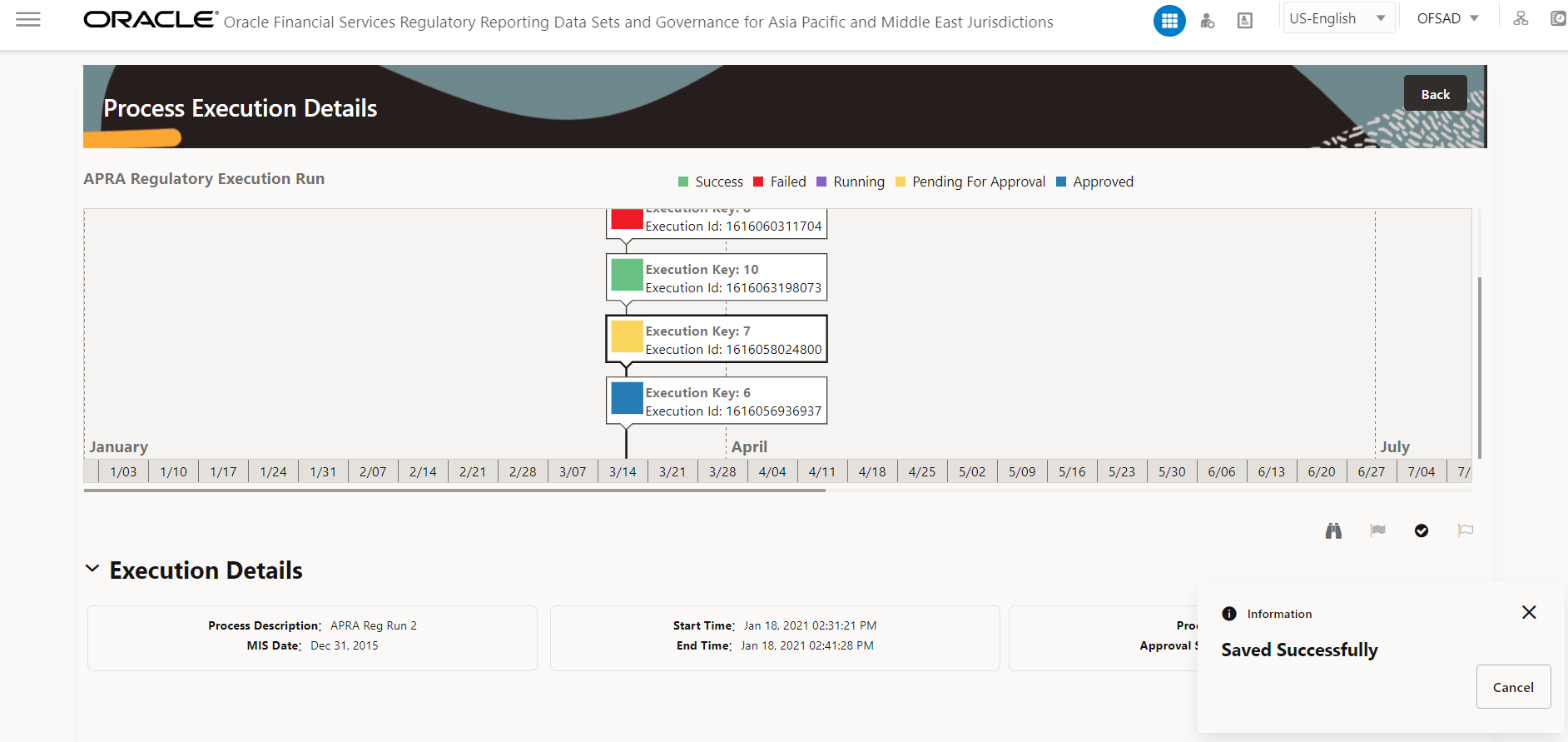Click the green swatch of Execution Key 10
1568x742 pixels.
pyautogui.click(x=627, y=275)
